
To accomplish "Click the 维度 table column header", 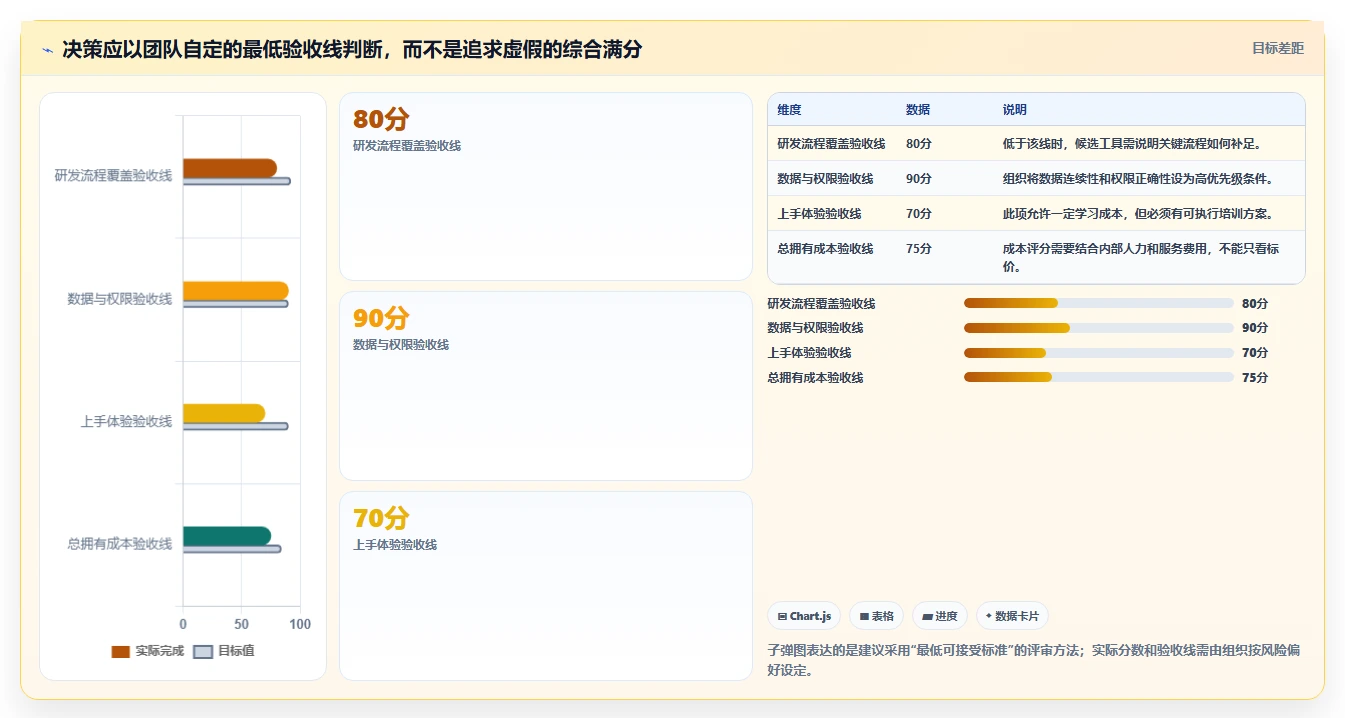I will click(789, 110).
